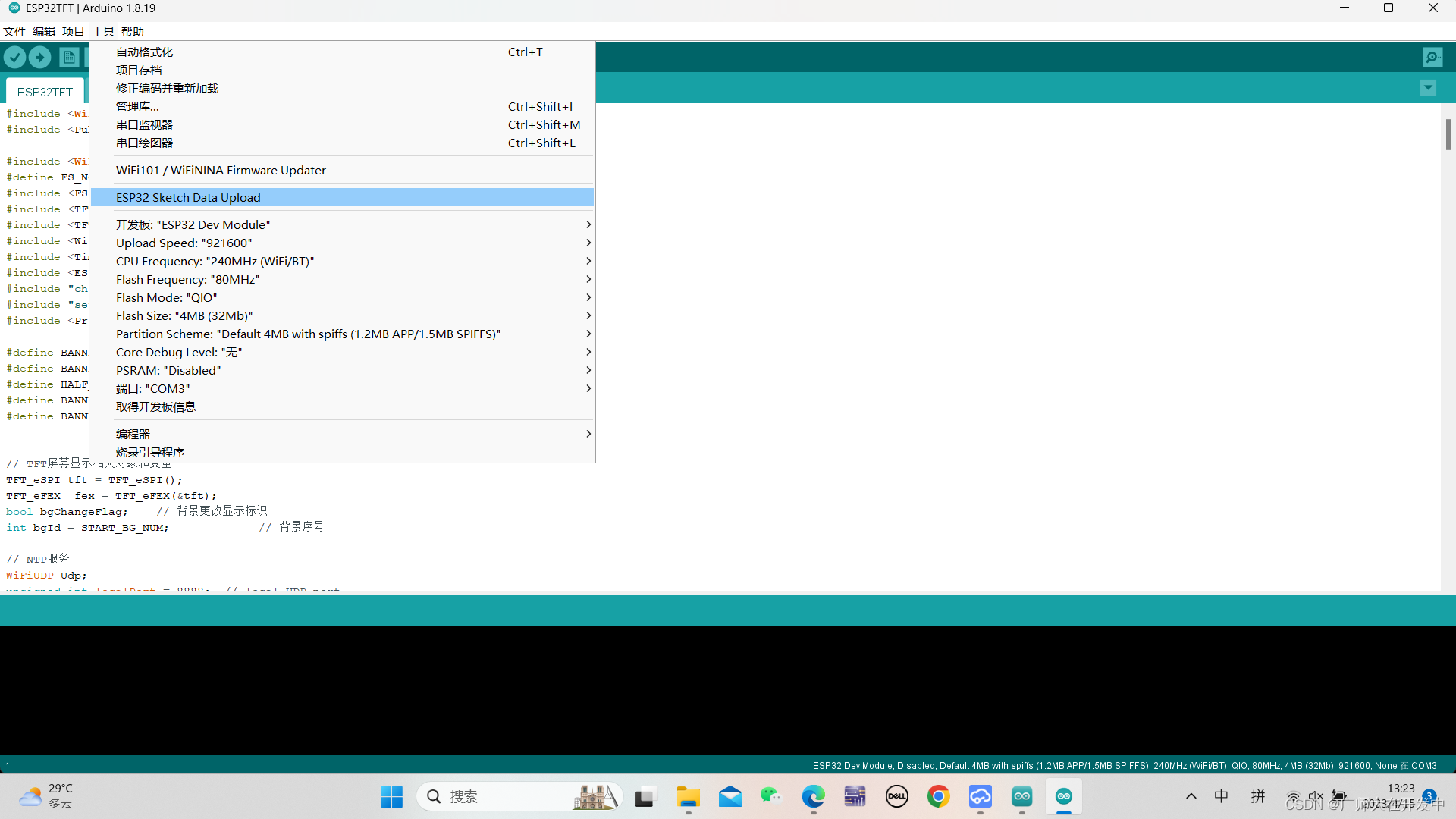Image resolution: width=1456 pixels, height=819 pixels.
Task: Select the ESP32TFT sketch tab
Action: (45, 92)
